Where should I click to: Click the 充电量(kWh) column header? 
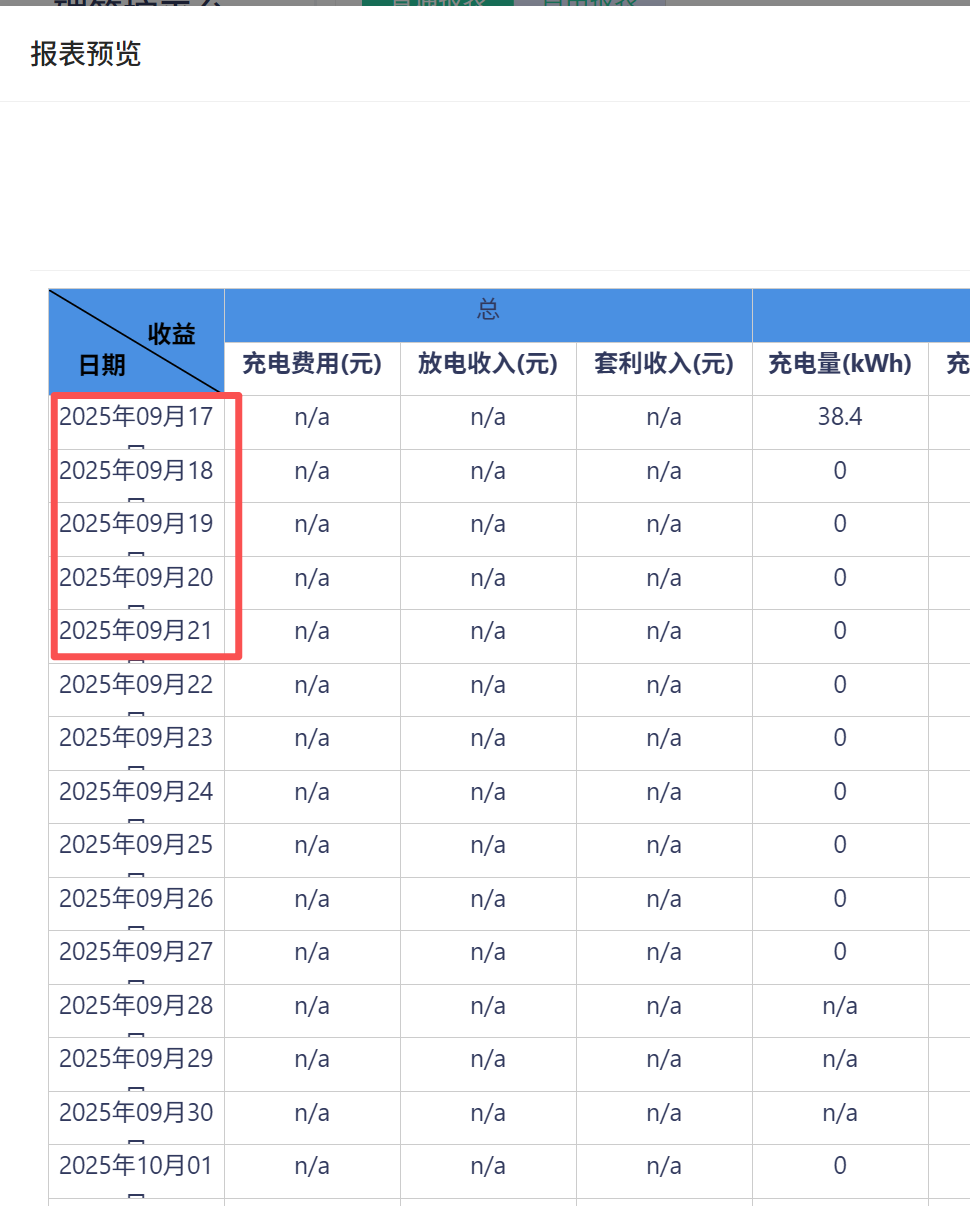pyautogui.click(x=840, y=364)
